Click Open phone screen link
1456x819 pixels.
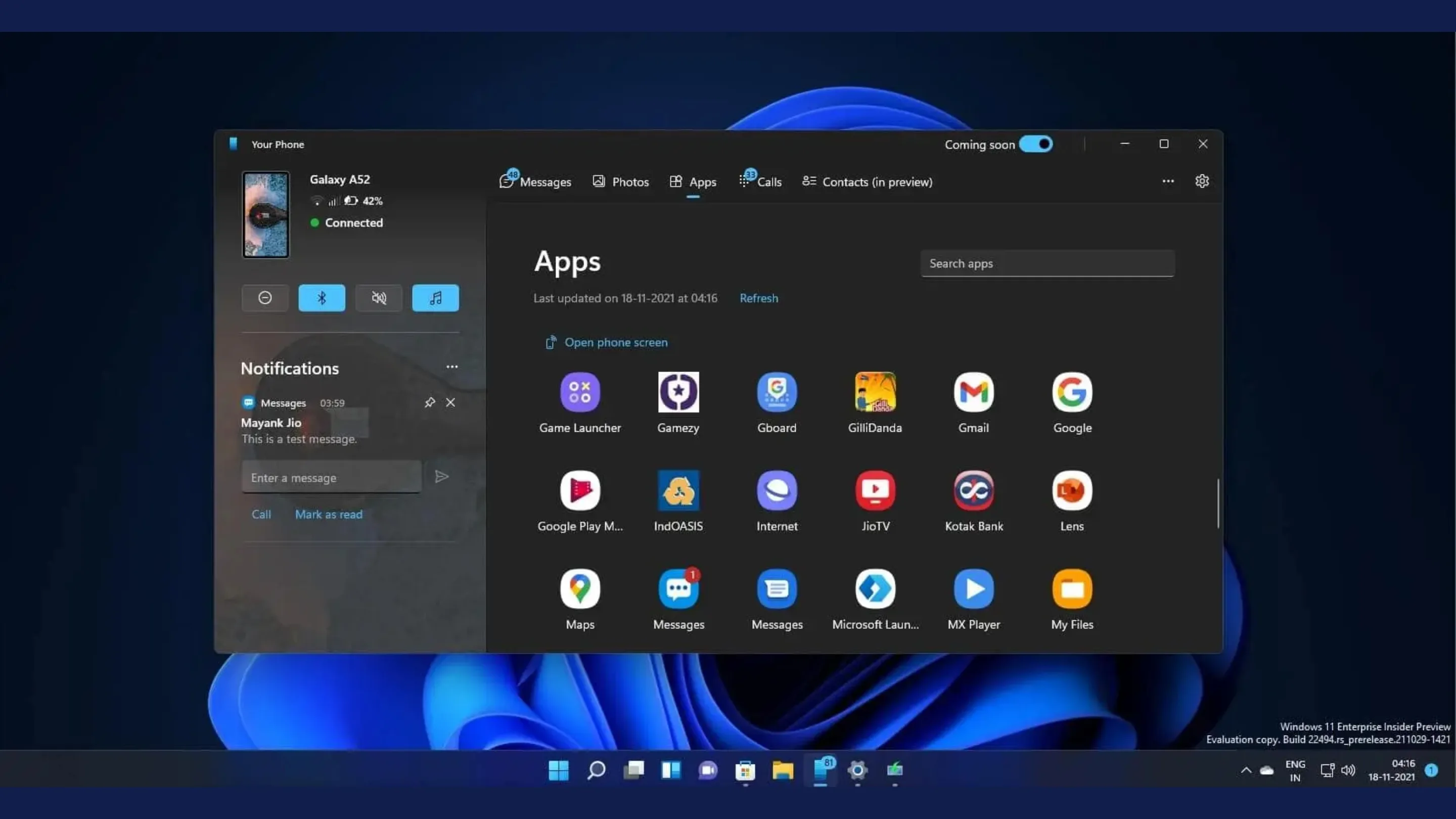[606, 343]
